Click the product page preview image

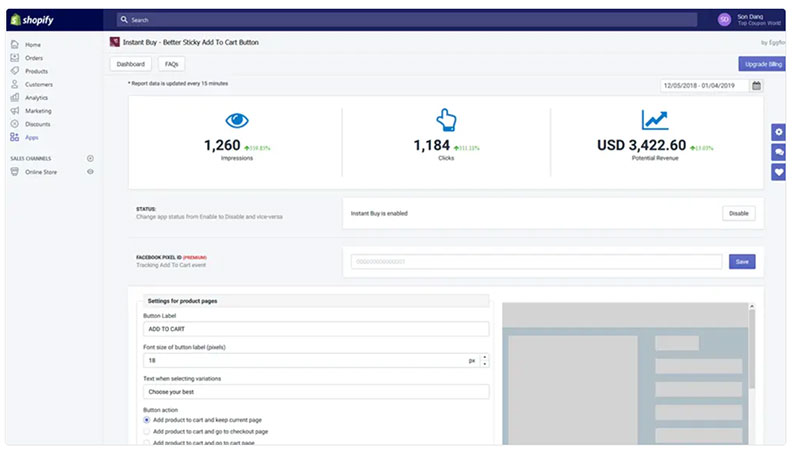(625, 373)
